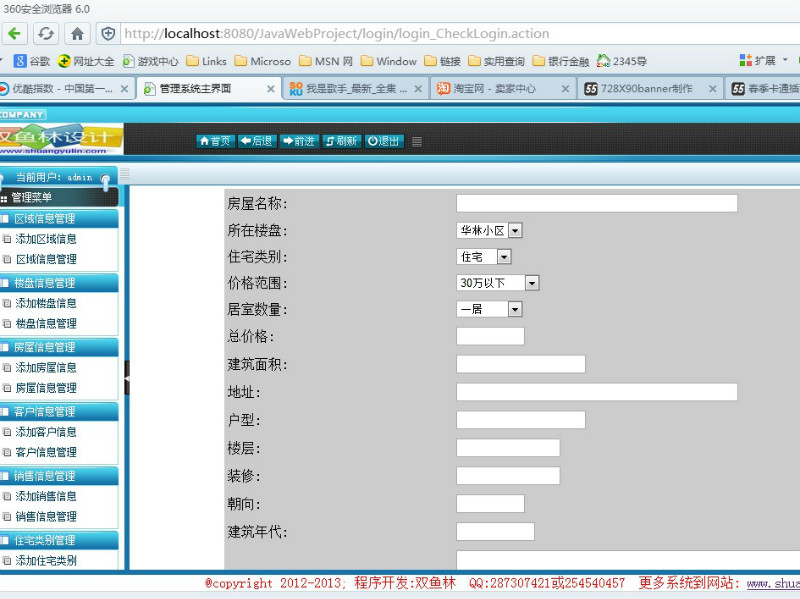Open the 谷歌 bookmark
The width and height of the screenshot is (800, 599).
pyautogui.click(x=32, y=61)
